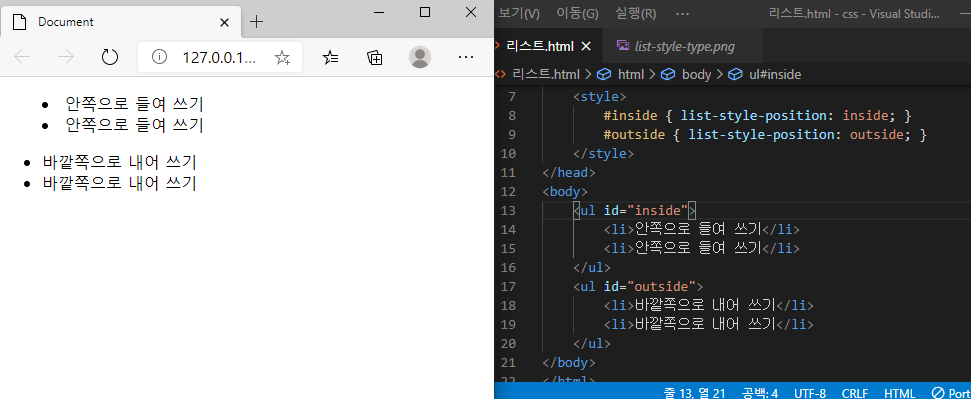This screenshot has width=971, height=399.
Task: View site information icon in address bar
Action: [160, 58]
